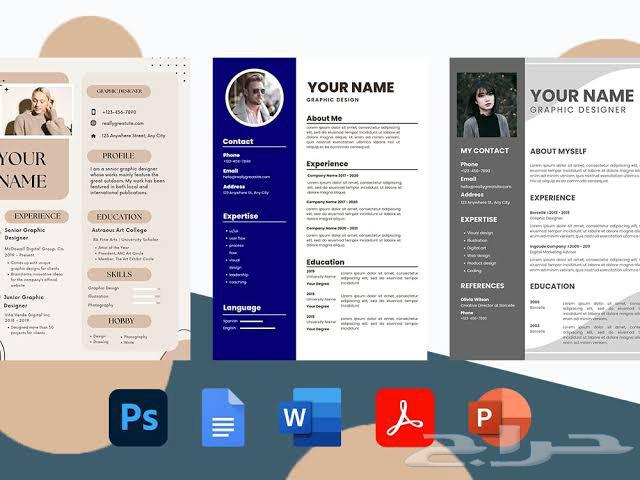Click the English language level bar
This screenshot has width=640, height=480.
pyautogui.click(x=258, y=328)
